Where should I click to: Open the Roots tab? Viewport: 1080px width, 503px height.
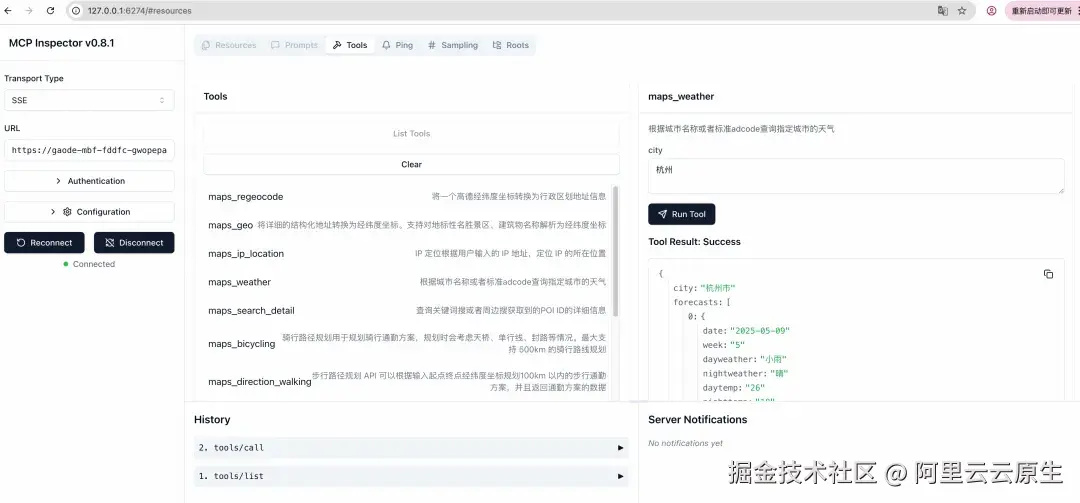point(510,45)
